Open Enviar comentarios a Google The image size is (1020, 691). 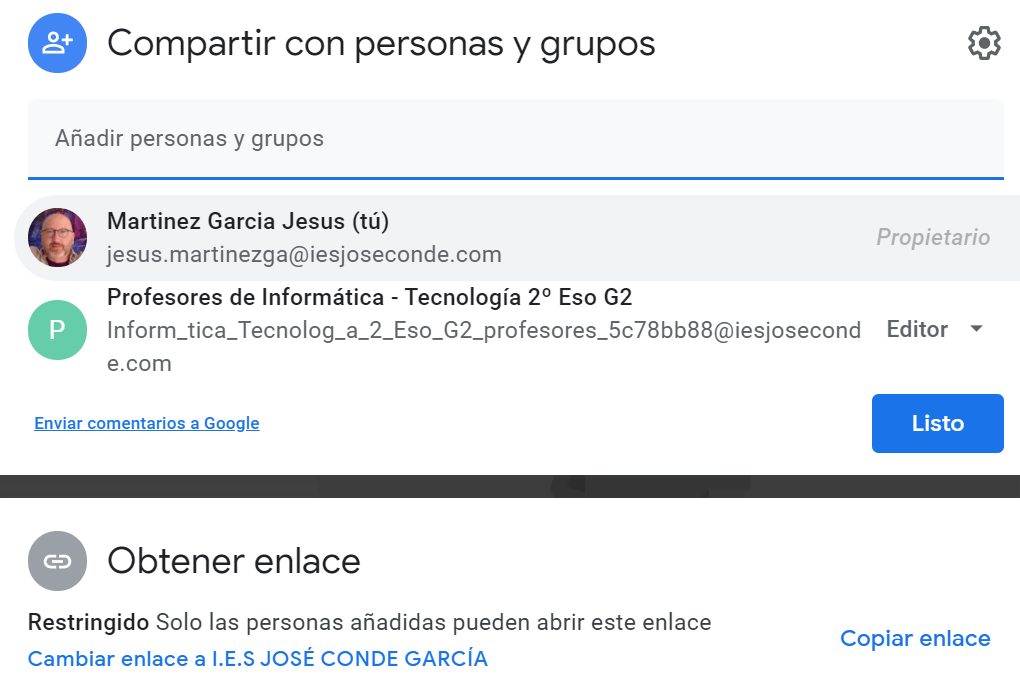[146, 423]
